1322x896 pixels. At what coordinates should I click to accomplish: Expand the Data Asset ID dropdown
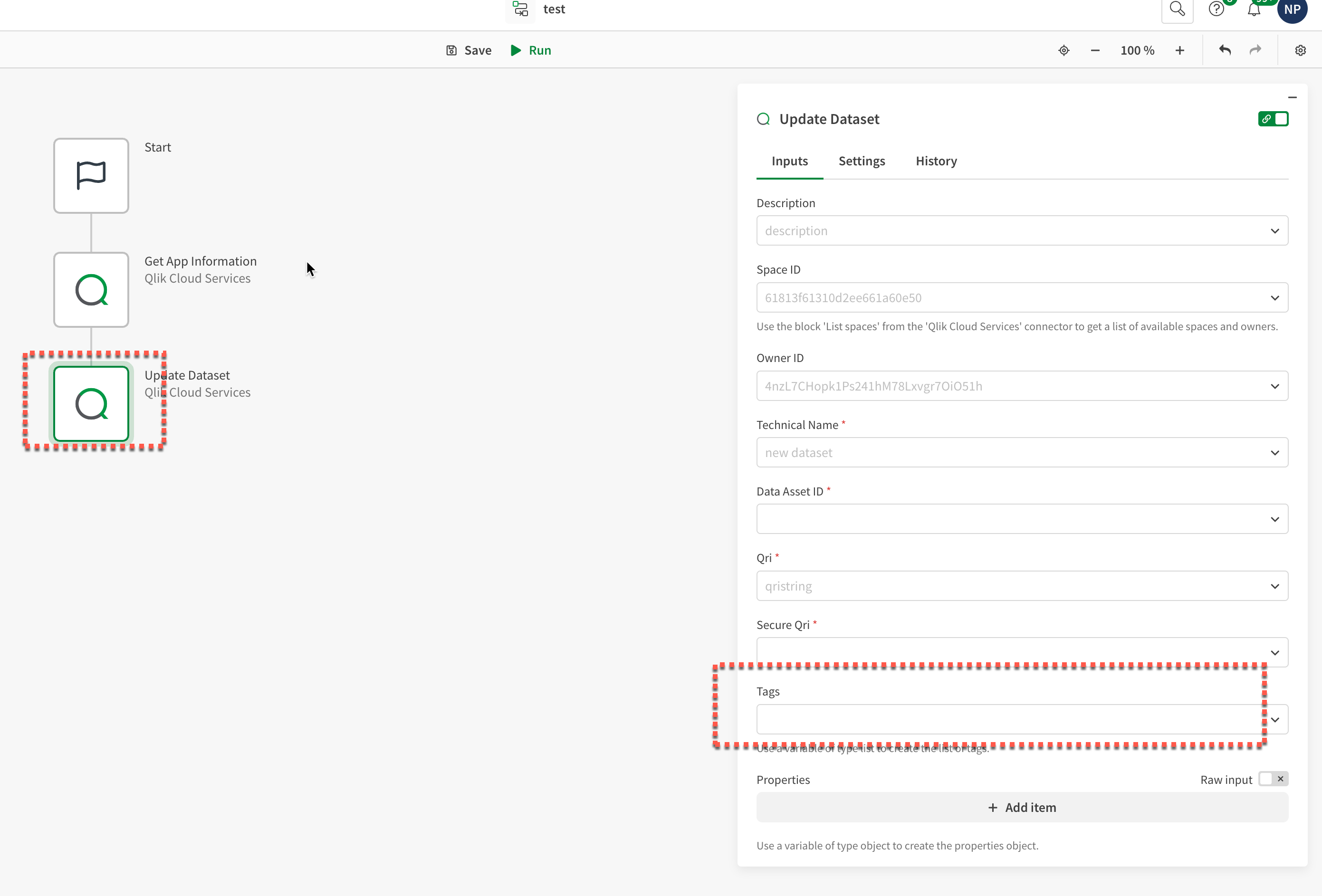[x=1275, y=519]
